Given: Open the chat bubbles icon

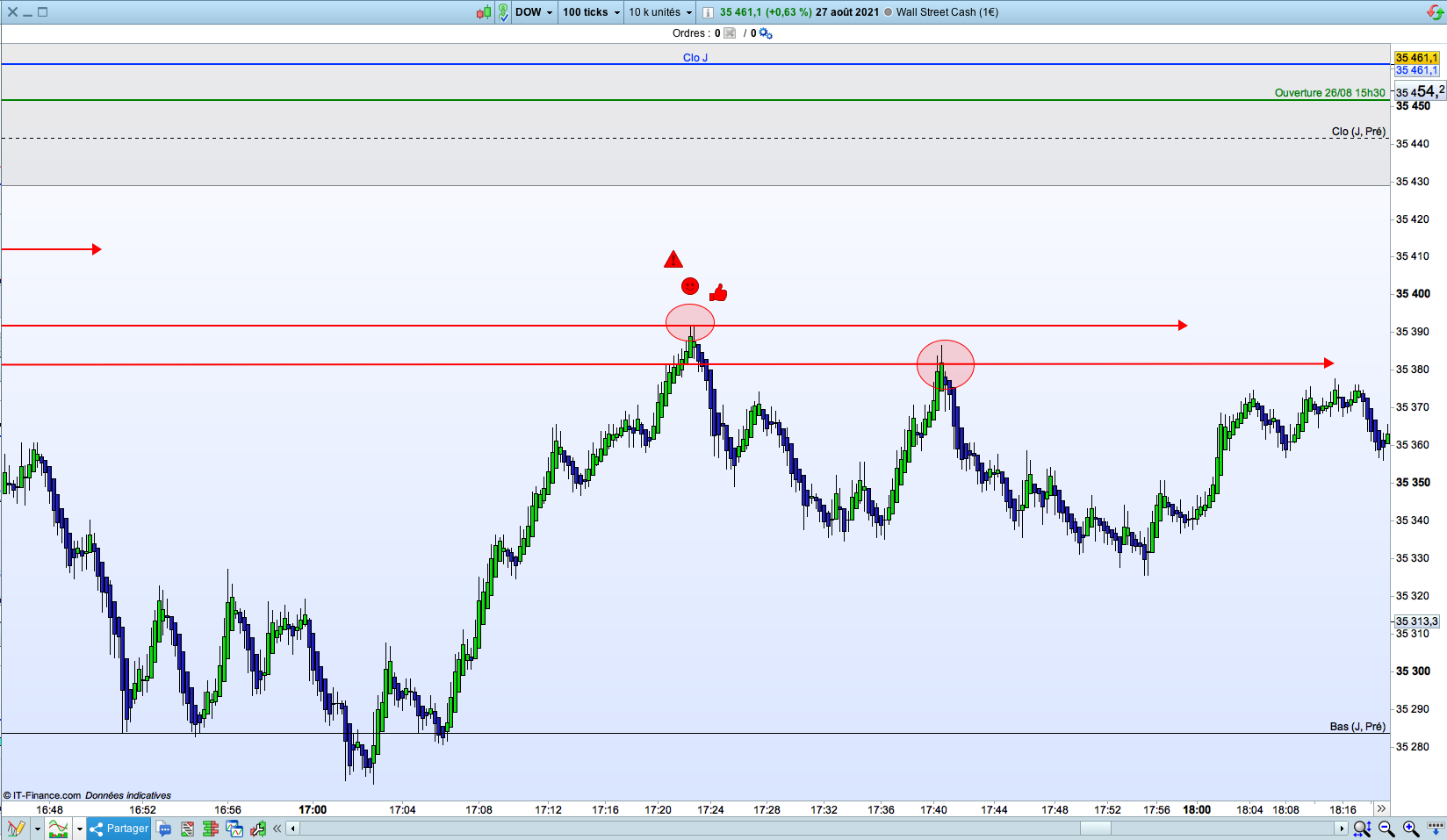Looking at the screenshot, I should click(x=164, y=829).
